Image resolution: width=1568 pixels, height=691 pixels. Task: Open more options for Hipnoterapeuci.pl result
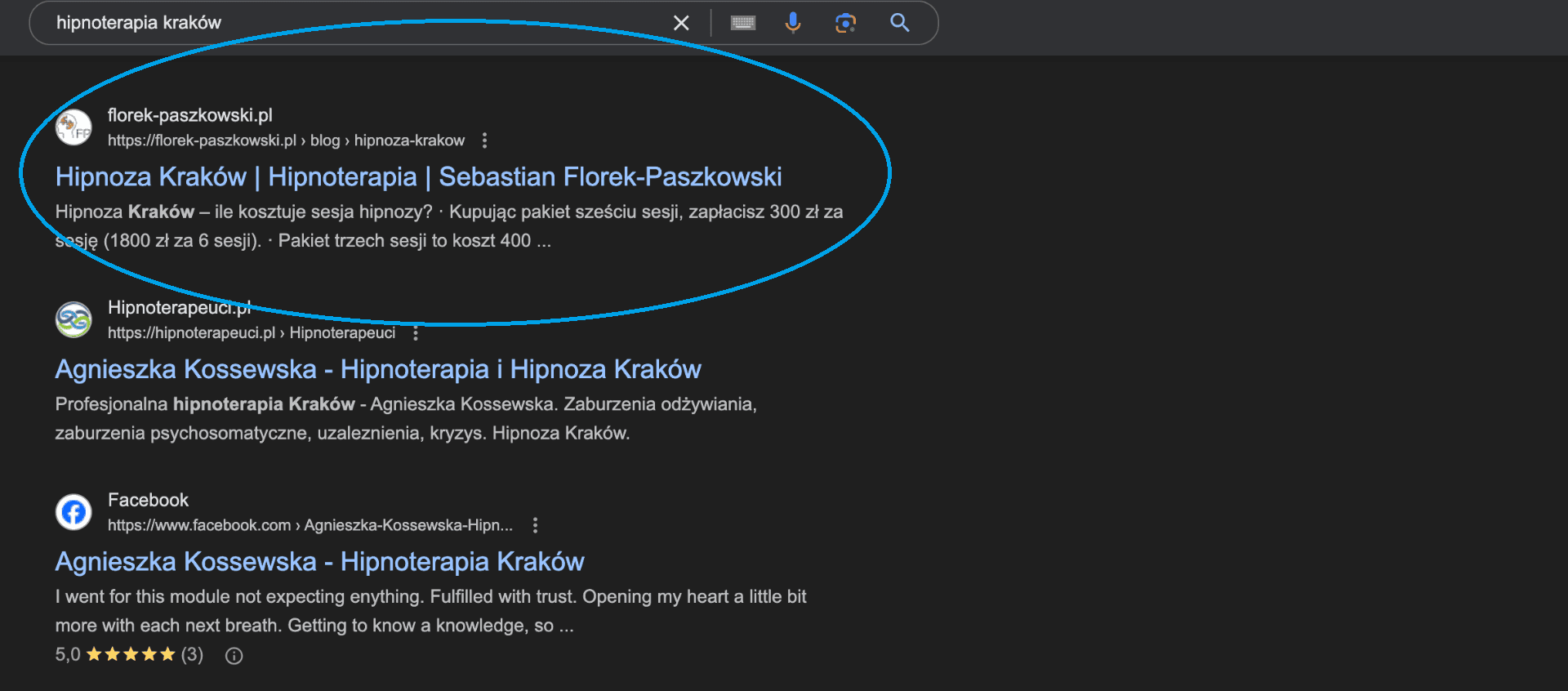[416, 333]
